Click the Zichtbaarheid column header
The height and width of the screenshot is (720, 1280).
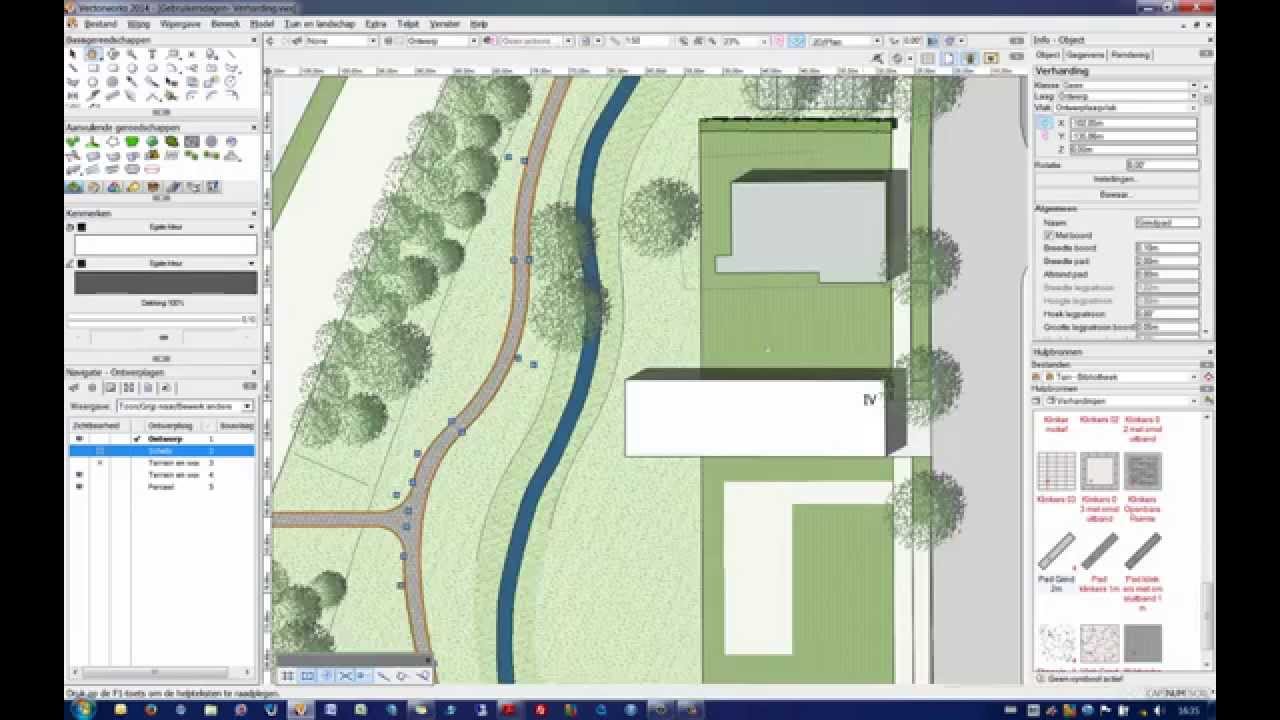(x=98, y=425)
